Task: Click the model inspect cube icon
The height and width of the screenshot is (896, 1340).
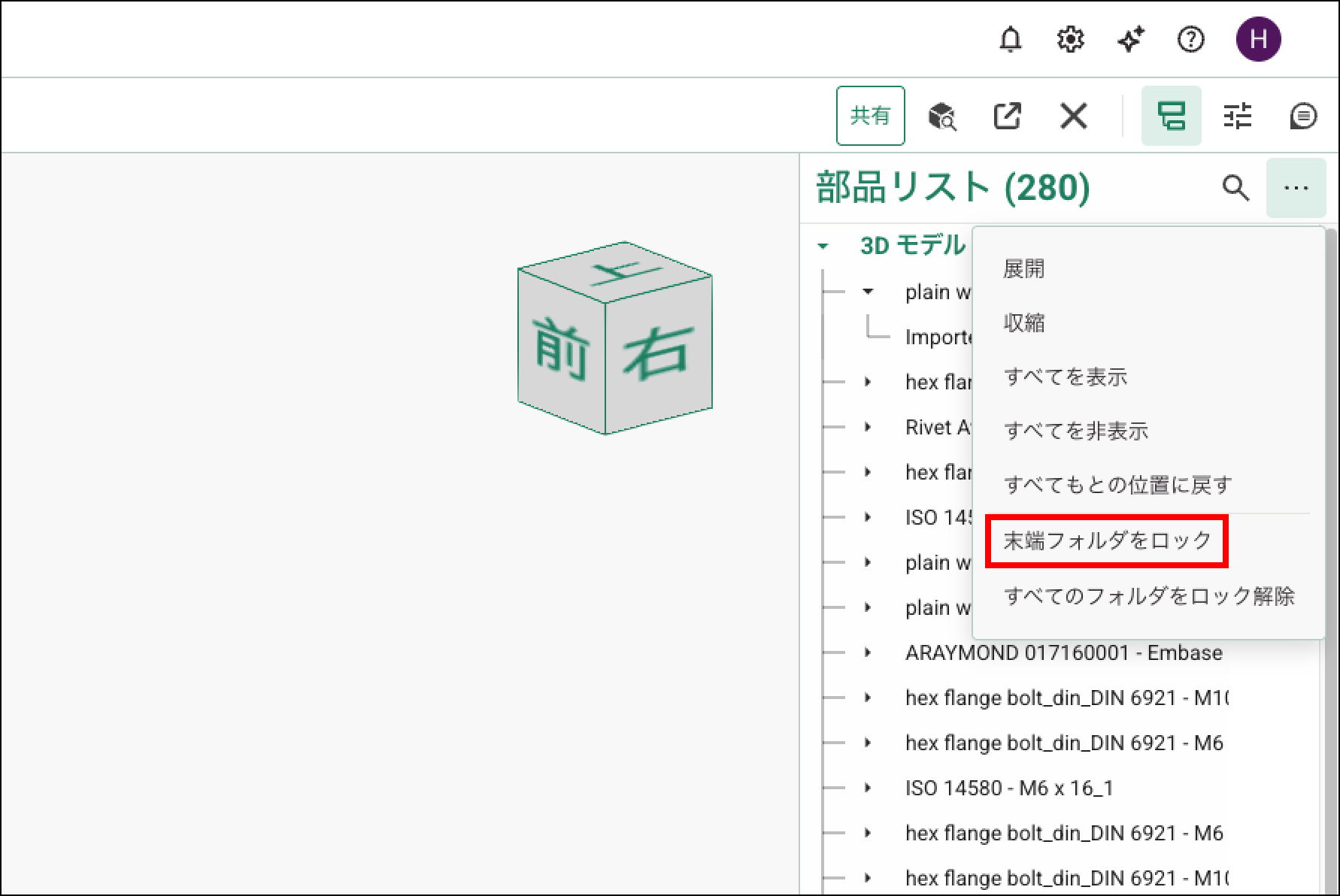Action: pos(941,117)
